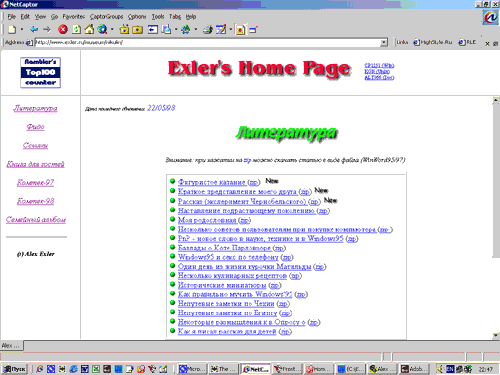Open the Home page icon

[89, 29]
